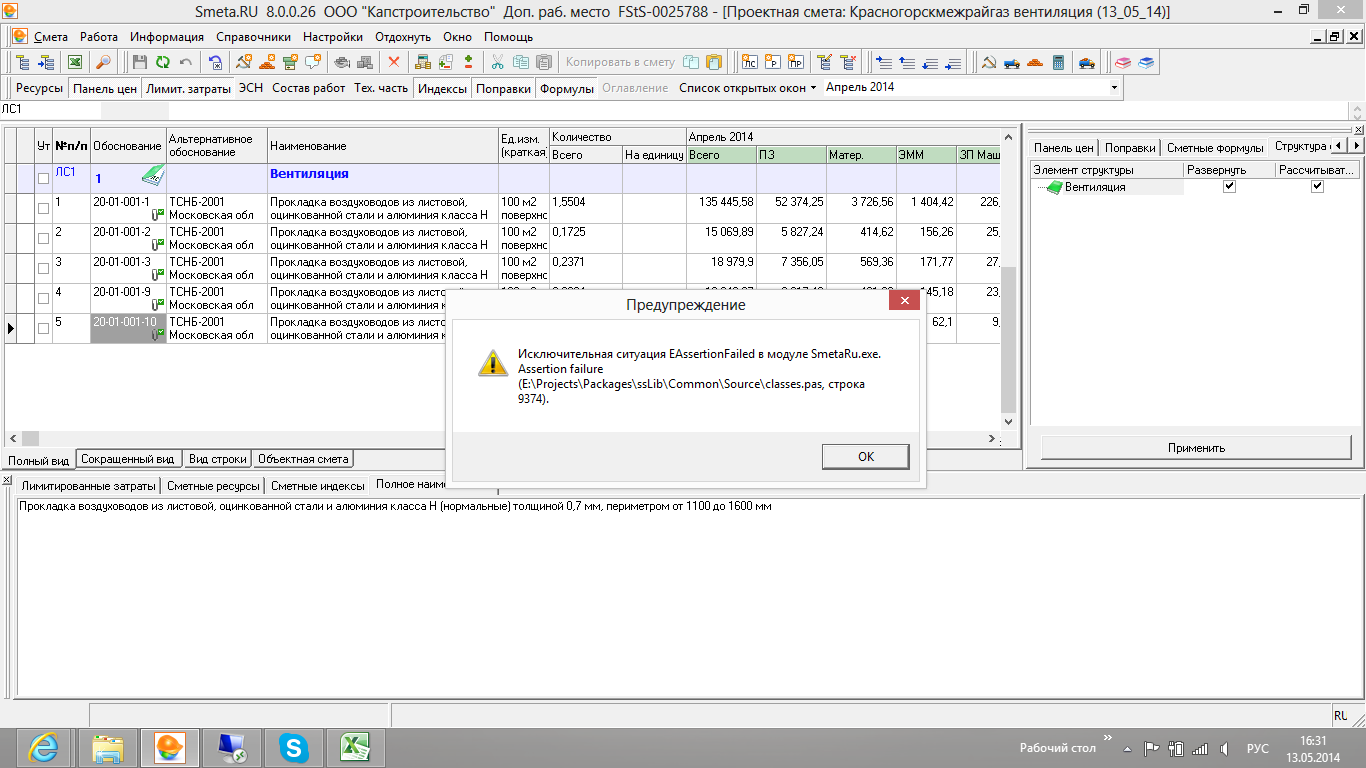Switch to the Сметные ресурсы bottom tab
Viewport: 1366px width, 768px height.
pos(213,485)
